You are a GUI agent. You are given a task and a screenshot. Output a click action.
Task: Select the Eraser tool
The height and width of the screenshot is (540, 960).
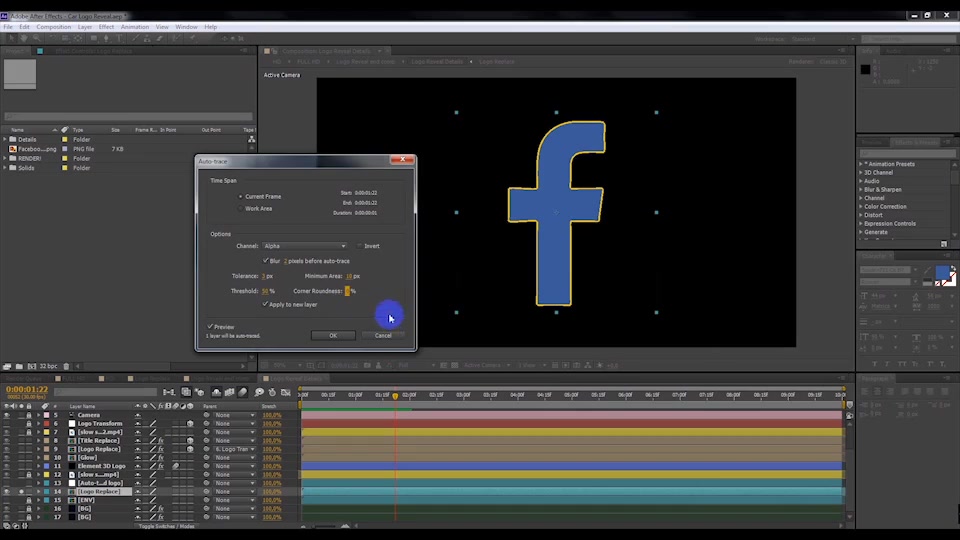pos(160,38)
